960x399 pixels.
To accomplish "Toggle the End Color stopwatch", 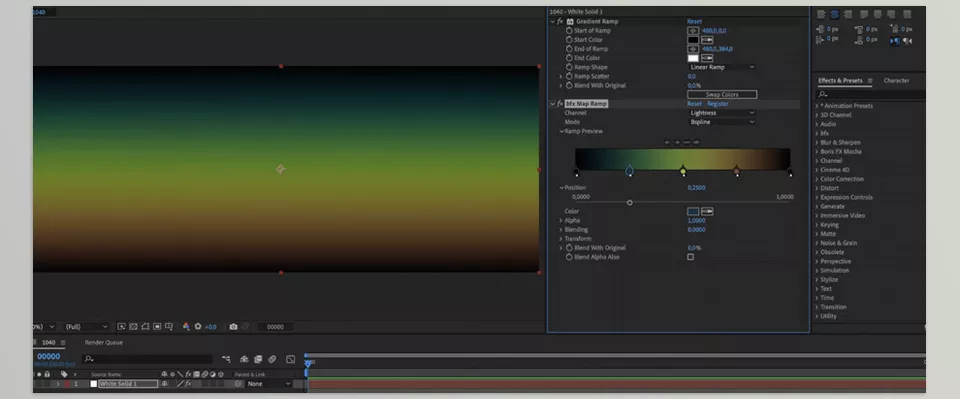I will coord(569,58).
